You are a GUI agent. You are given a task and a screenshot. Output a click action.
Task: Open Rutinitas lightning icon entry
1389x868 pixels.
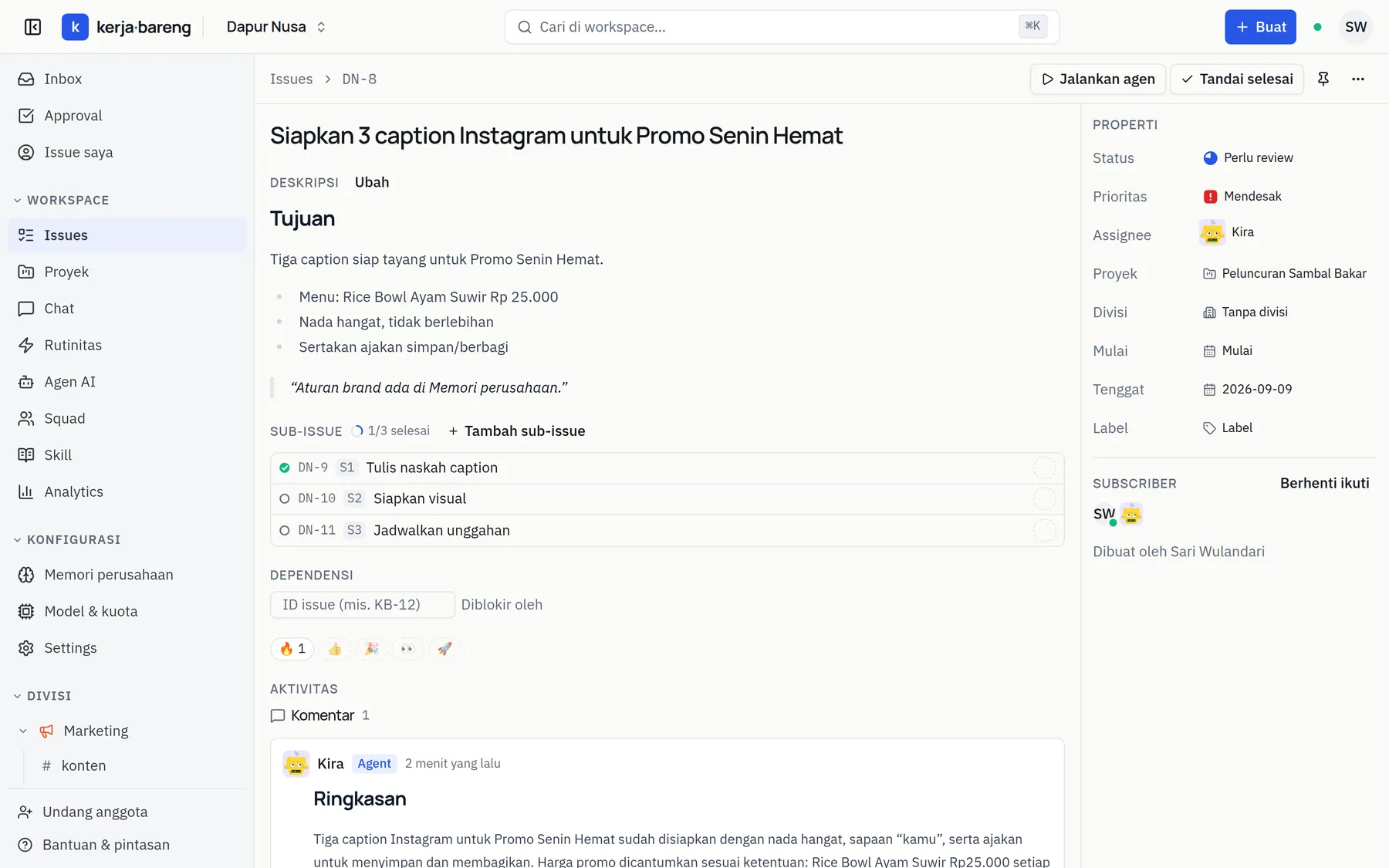click(127, 345)
